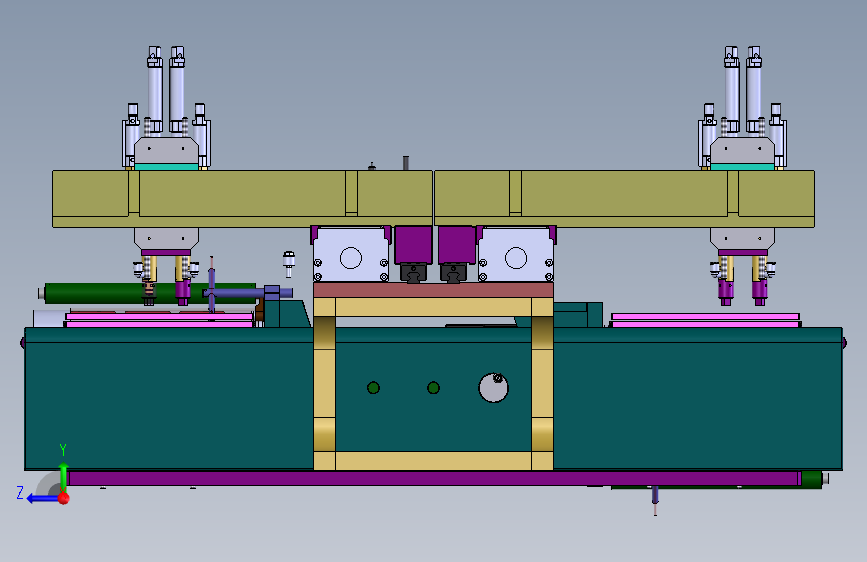Select the right white motor block under the beam

(516, 254)
